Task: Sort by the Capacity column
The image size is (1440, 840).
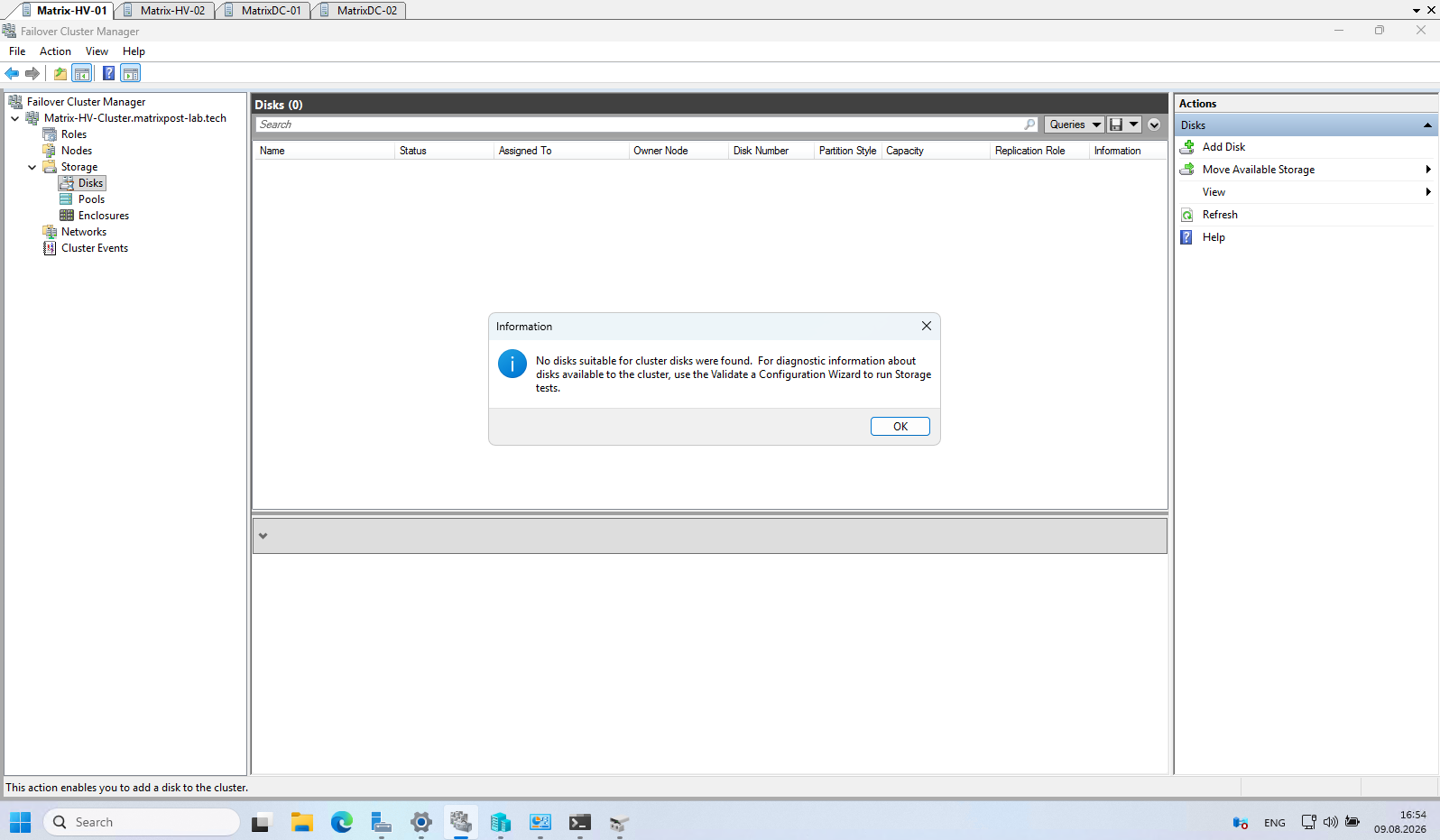Action: [x=936, y=151]
